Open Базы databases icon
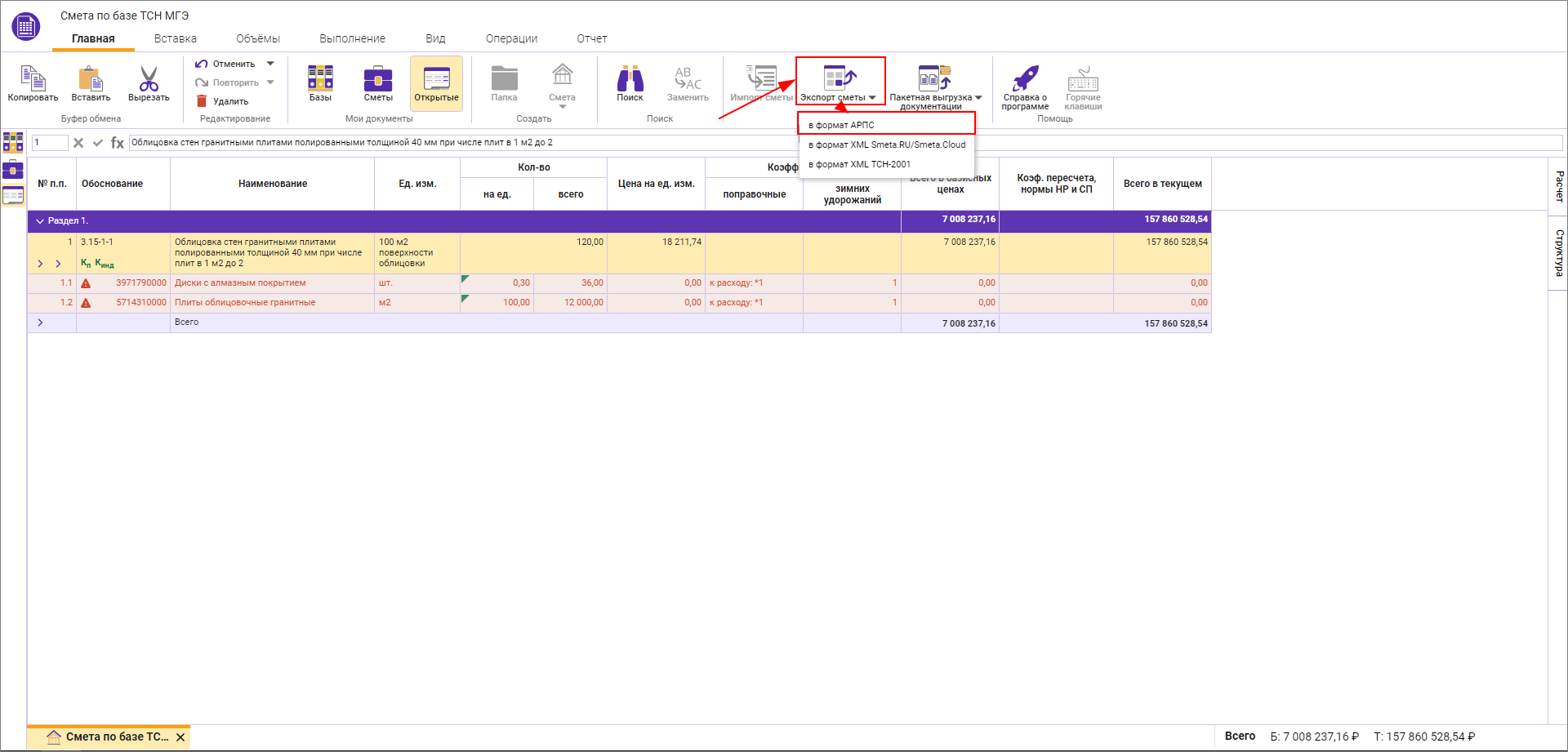Image resolution: width=1568 pixels, height=752 pixels. coord(320,78)
